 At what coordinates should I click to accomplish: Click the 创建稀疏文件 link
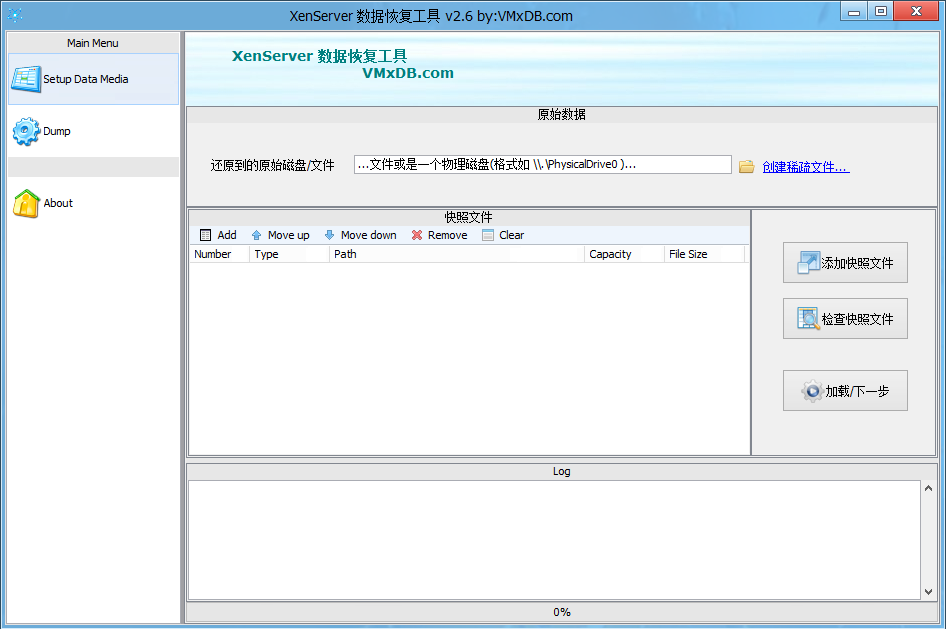tap(805, 167)
